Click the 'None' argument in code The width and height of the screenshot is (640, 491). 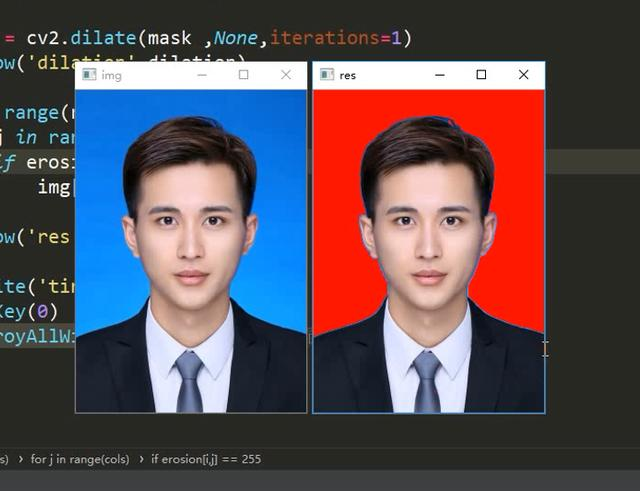tap(235, 38)
